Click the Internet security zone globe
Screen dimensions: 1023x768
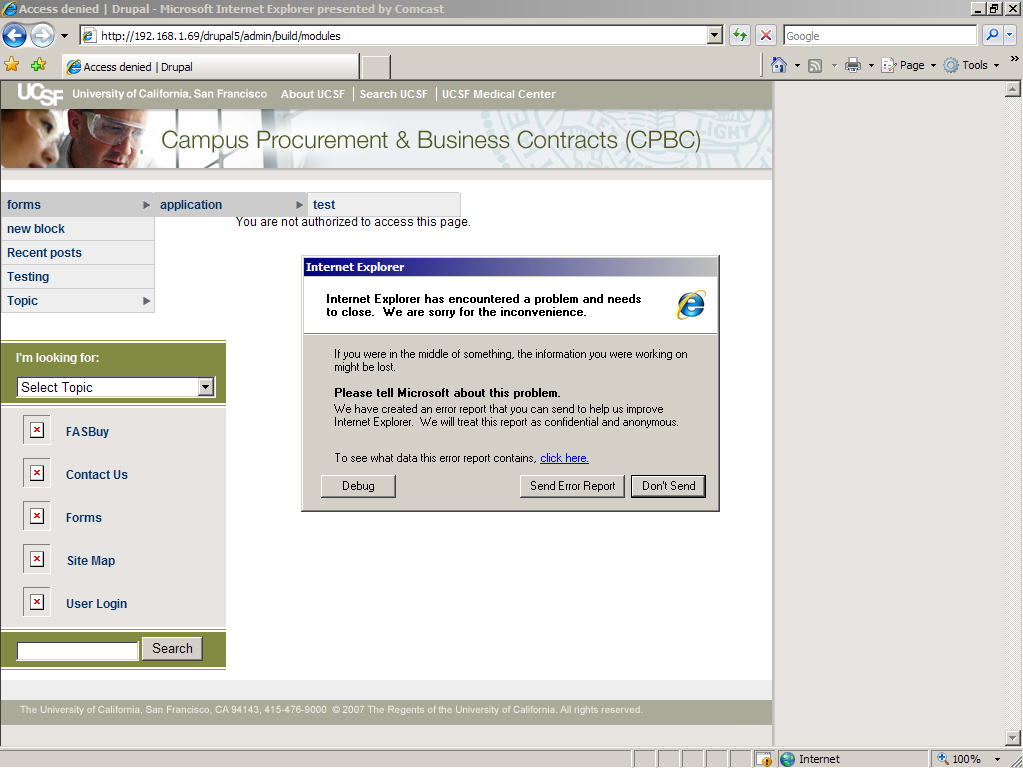[x=787, y=759]
